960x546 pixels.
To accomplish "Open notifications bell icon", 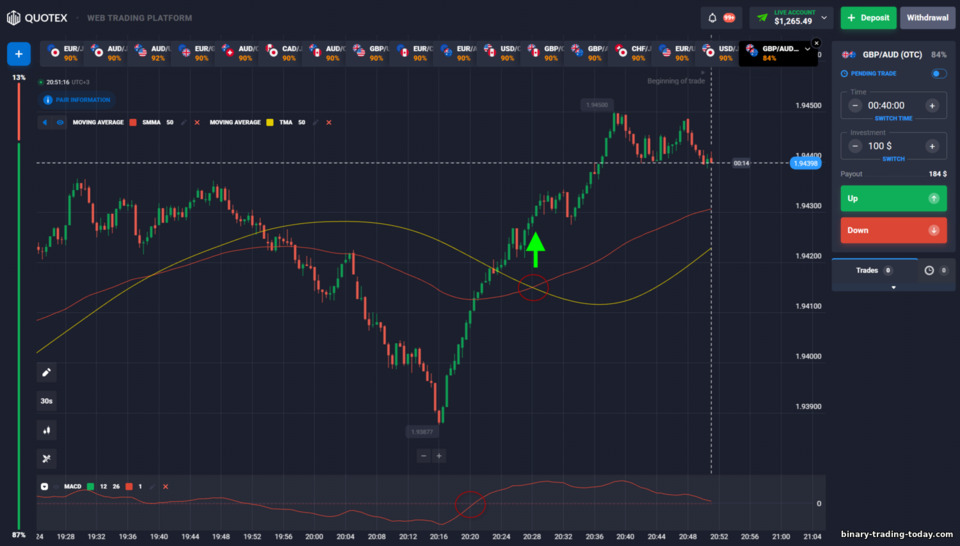I will (712, 18).
